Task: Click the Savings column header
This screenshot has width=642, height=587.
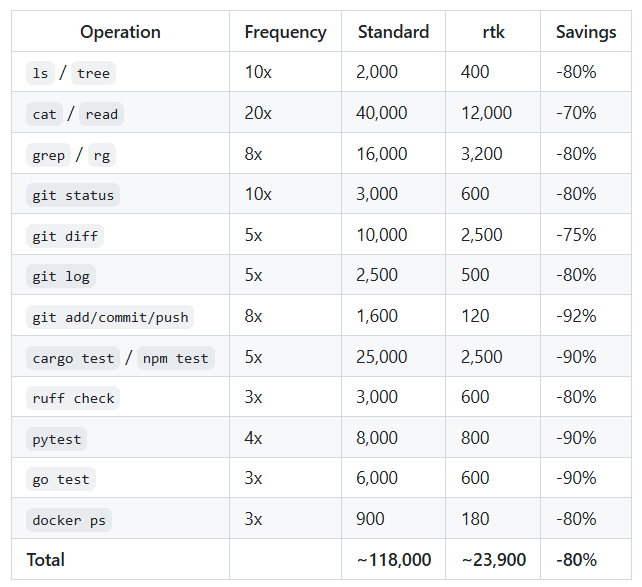Action: click(586, 32)
